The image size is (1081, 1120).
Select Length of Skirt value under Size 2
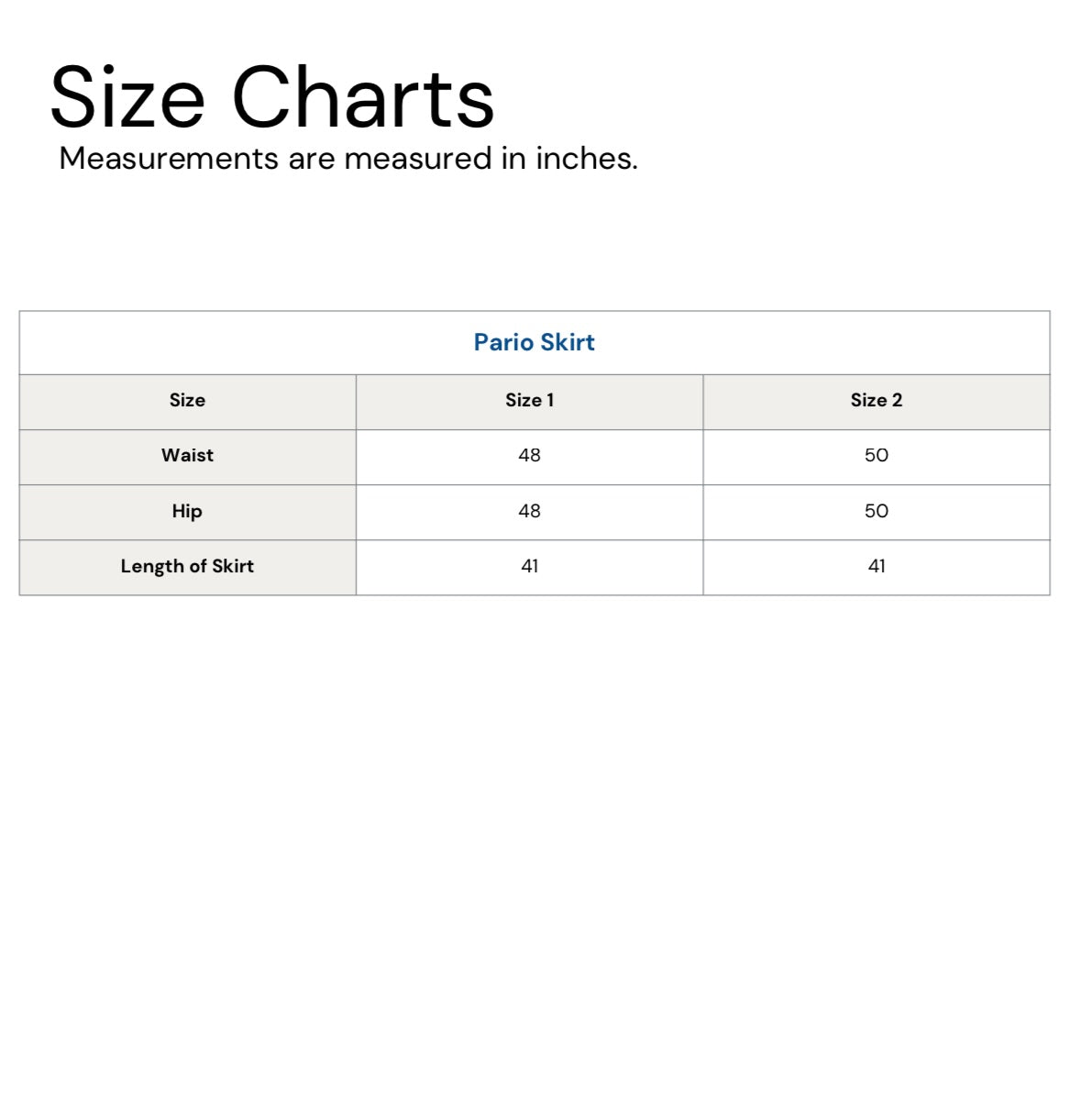876,567
